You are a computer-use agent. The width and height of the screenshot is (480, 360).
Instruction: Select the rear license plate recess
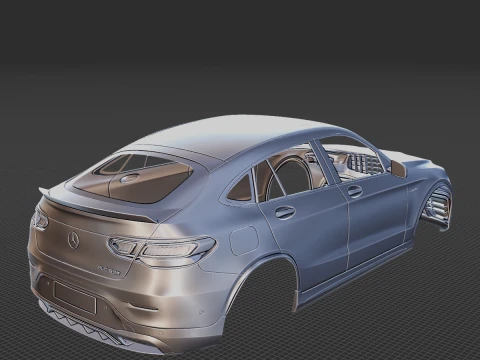tap(75, 298)
